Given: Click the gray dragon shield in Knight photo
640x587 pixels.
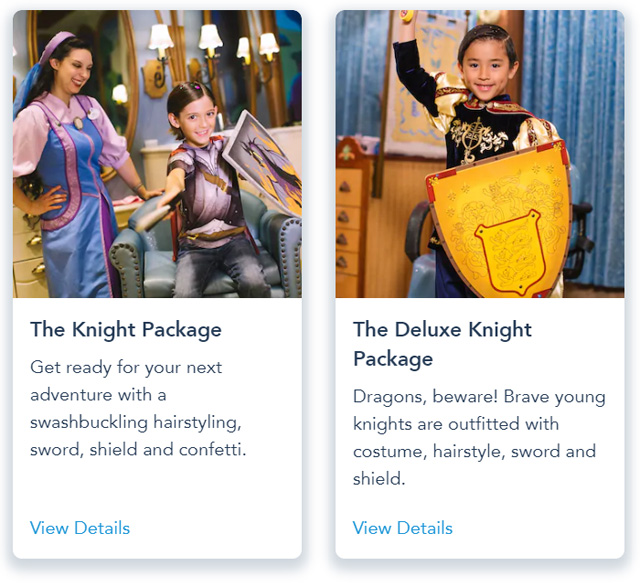Looking at the screenshot, I should (263, 163).
